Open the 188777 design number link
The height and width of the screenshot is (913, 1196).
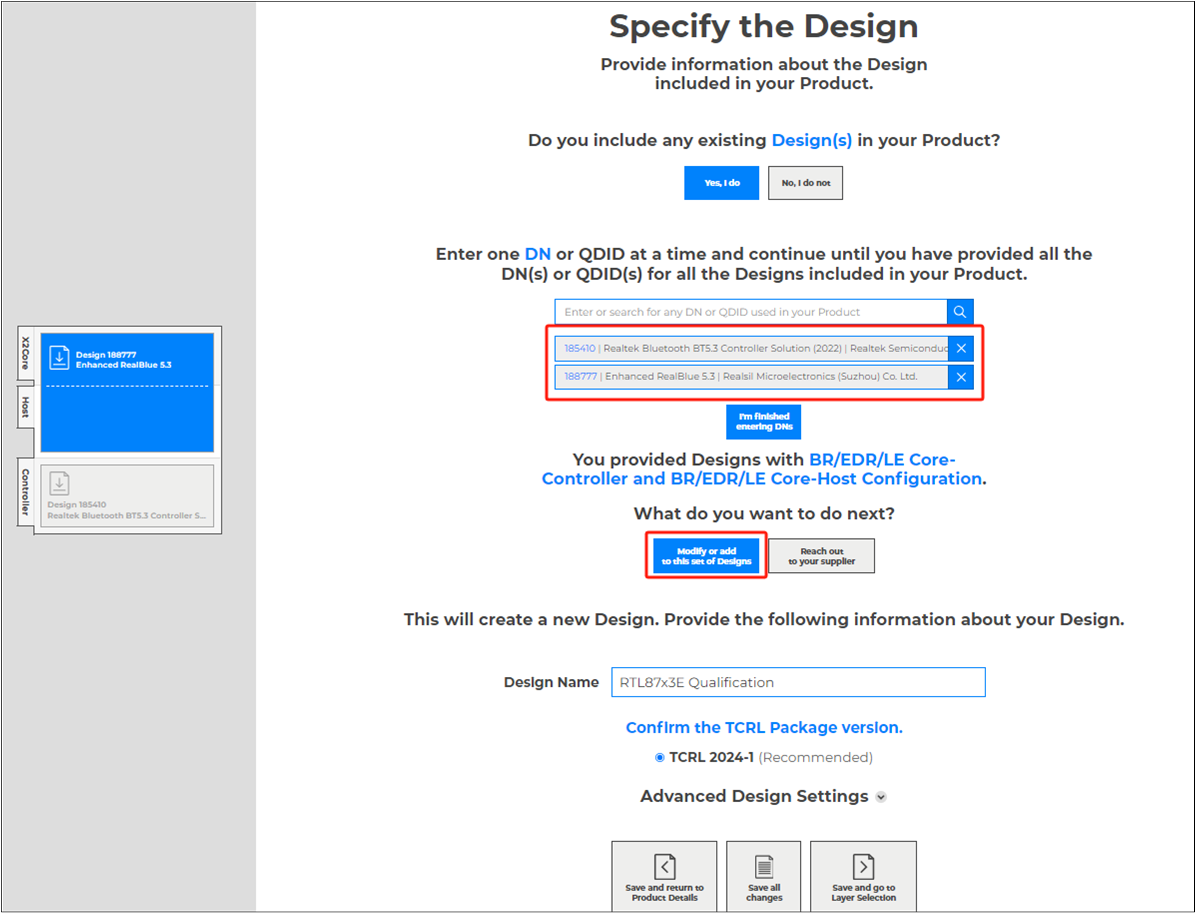(x=580, y=377)
